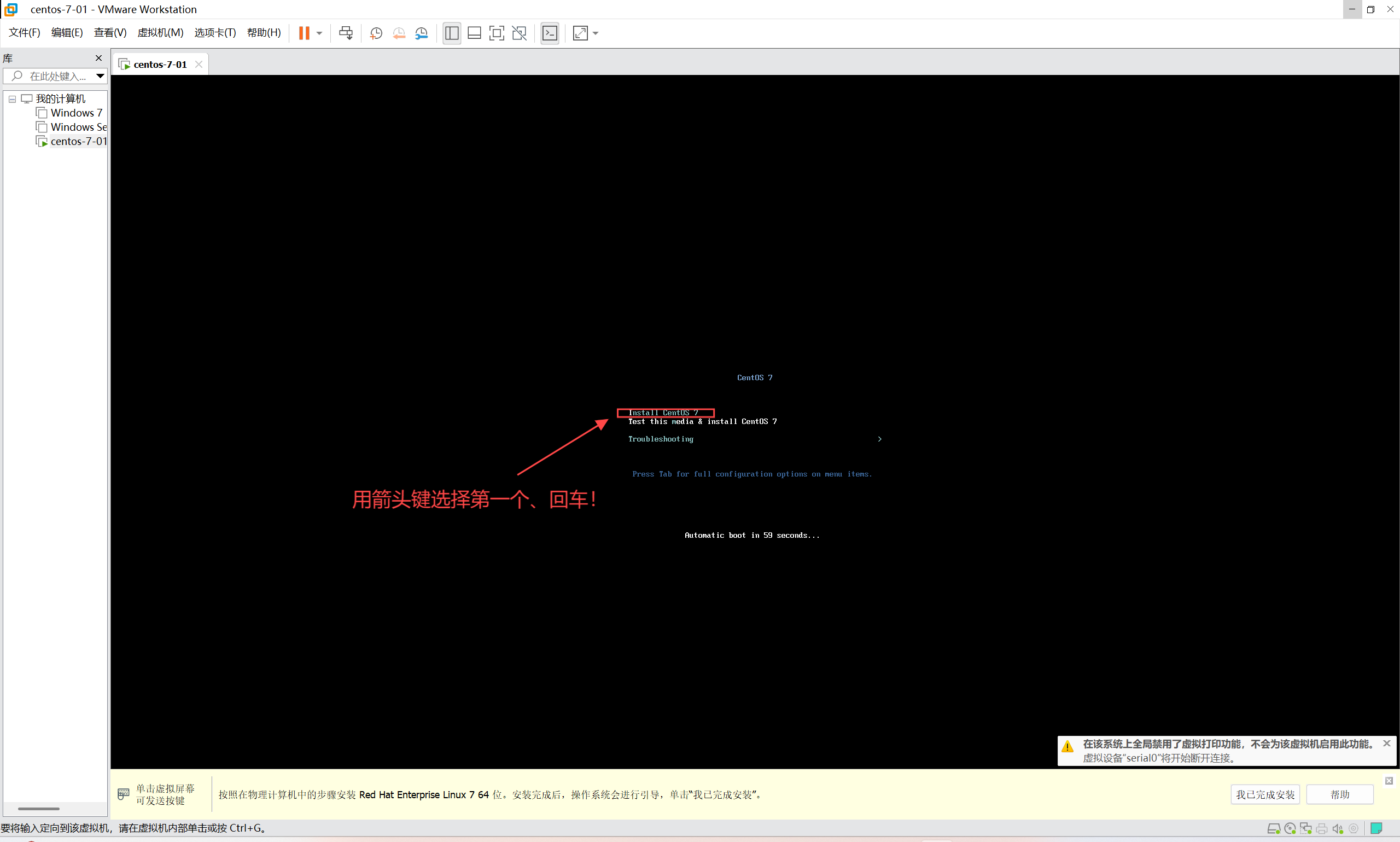Take a snapshot of this VM
Image resolution: width=1400 pixels, height=842 pixels.
(x=376, y=33)
